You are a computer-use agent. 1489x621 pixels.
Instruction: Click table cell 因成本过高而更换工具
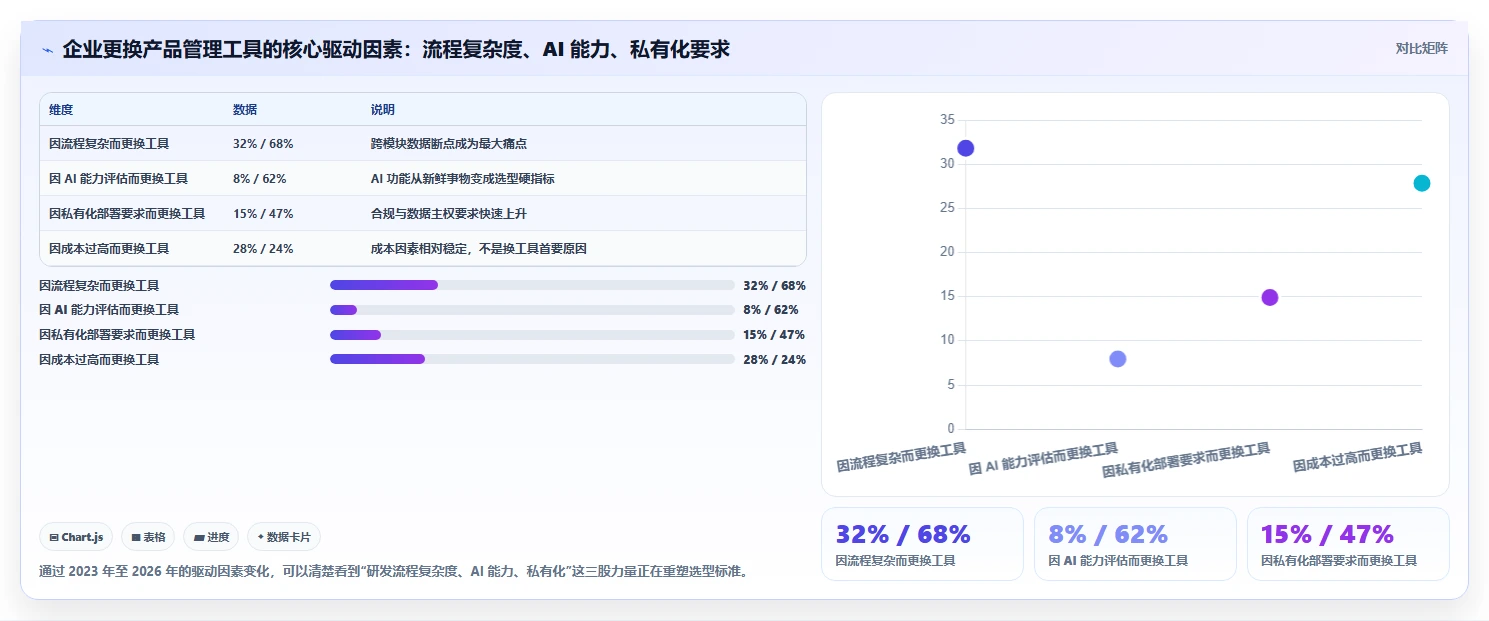(x=109, y=249)
